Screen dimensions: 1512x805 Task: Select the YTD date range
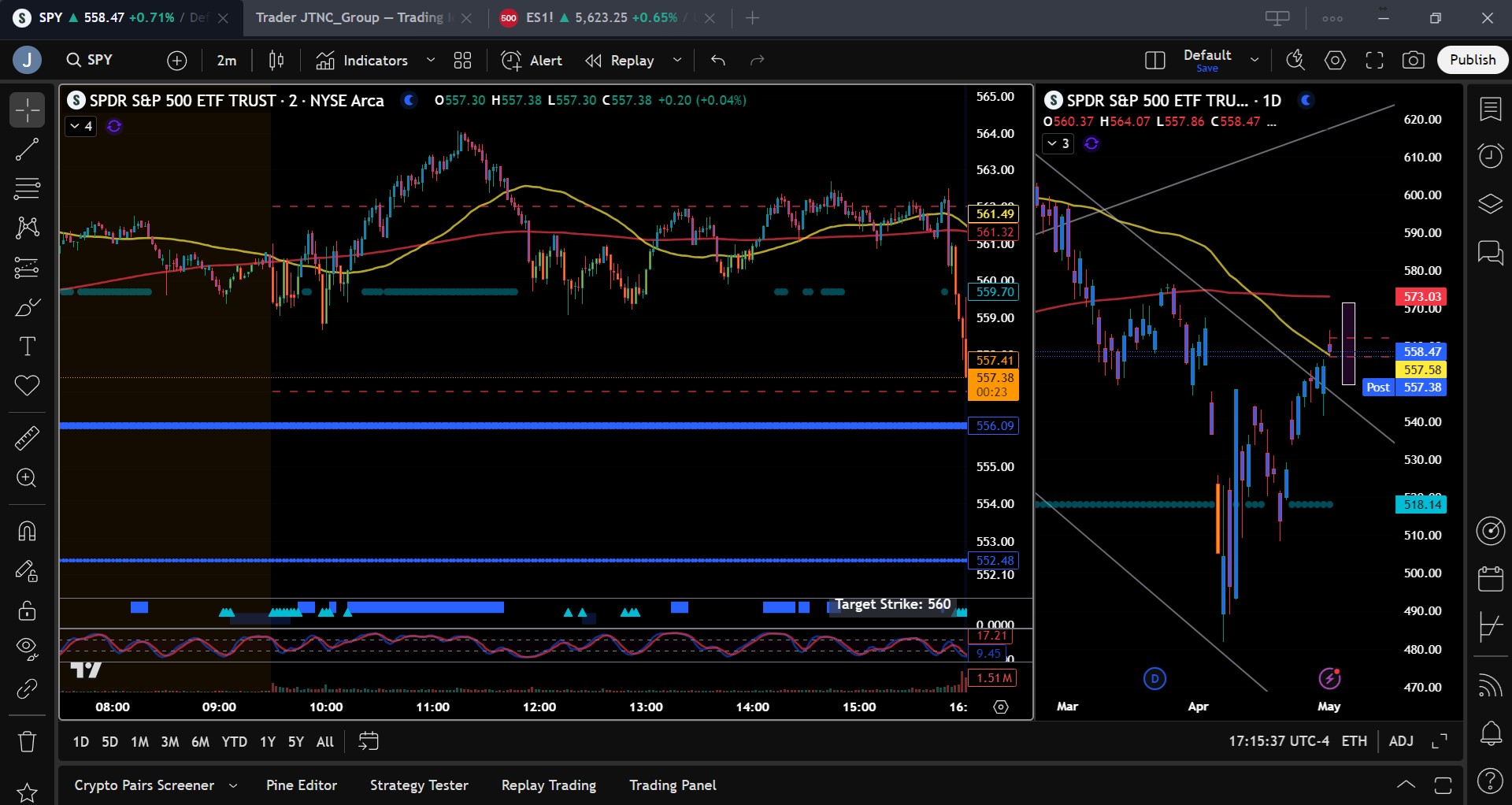point(234,742)
